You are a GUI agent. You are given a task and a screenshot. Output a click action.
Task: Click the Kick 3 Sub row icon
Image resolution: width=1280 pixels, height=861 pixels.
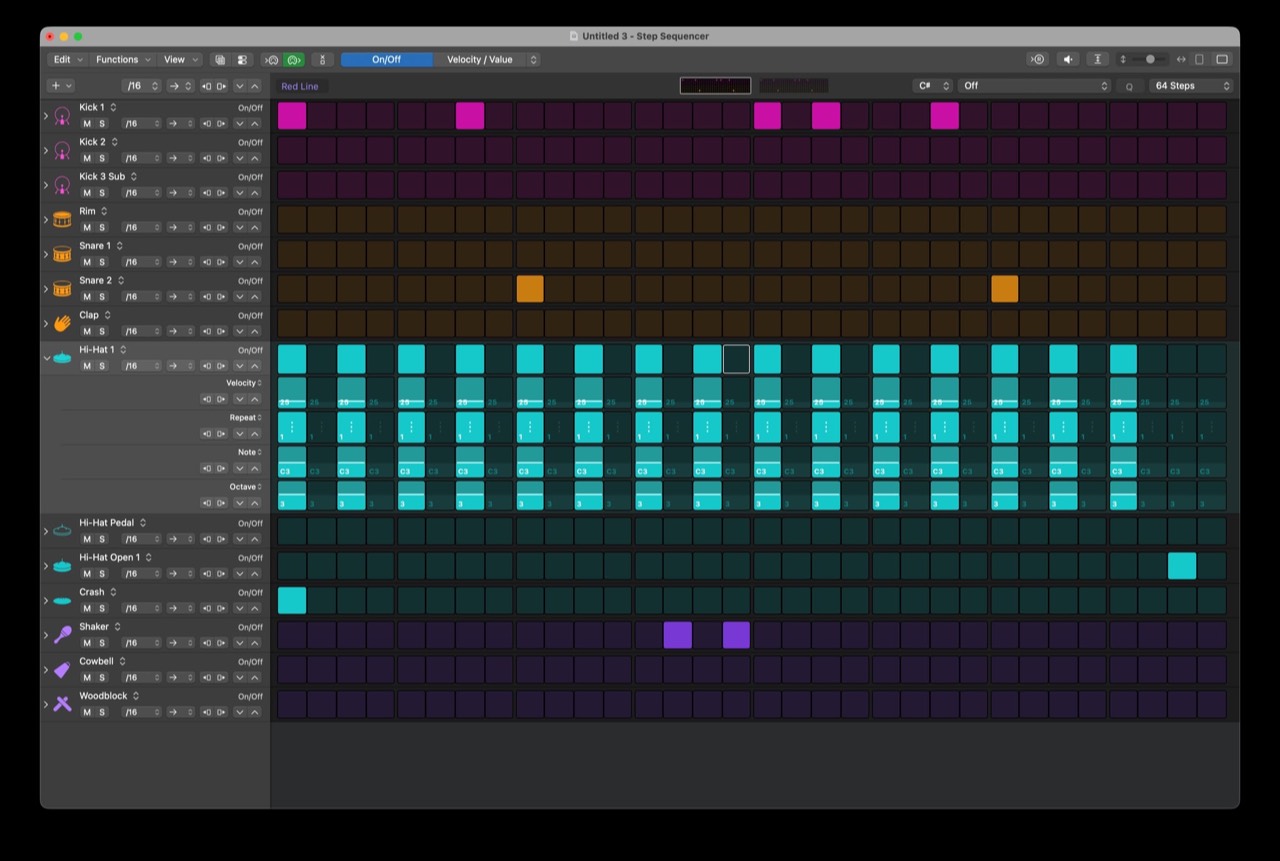(62, 185)
